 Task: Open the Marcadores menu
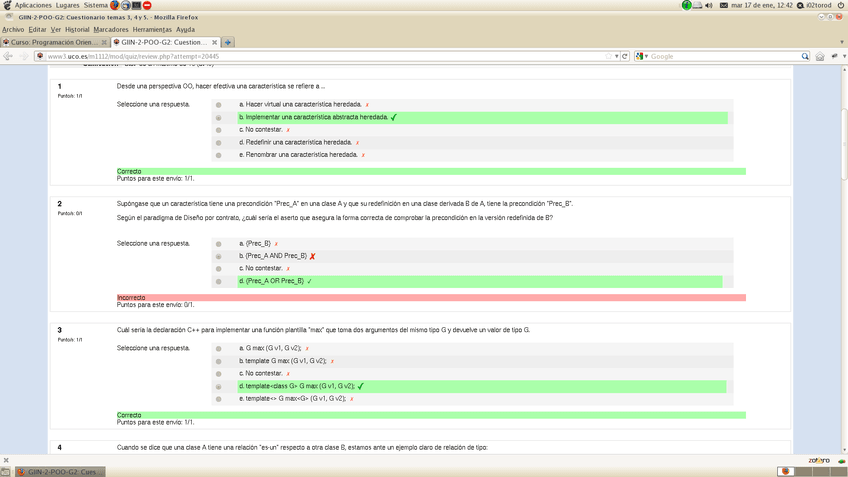[111, 29]
